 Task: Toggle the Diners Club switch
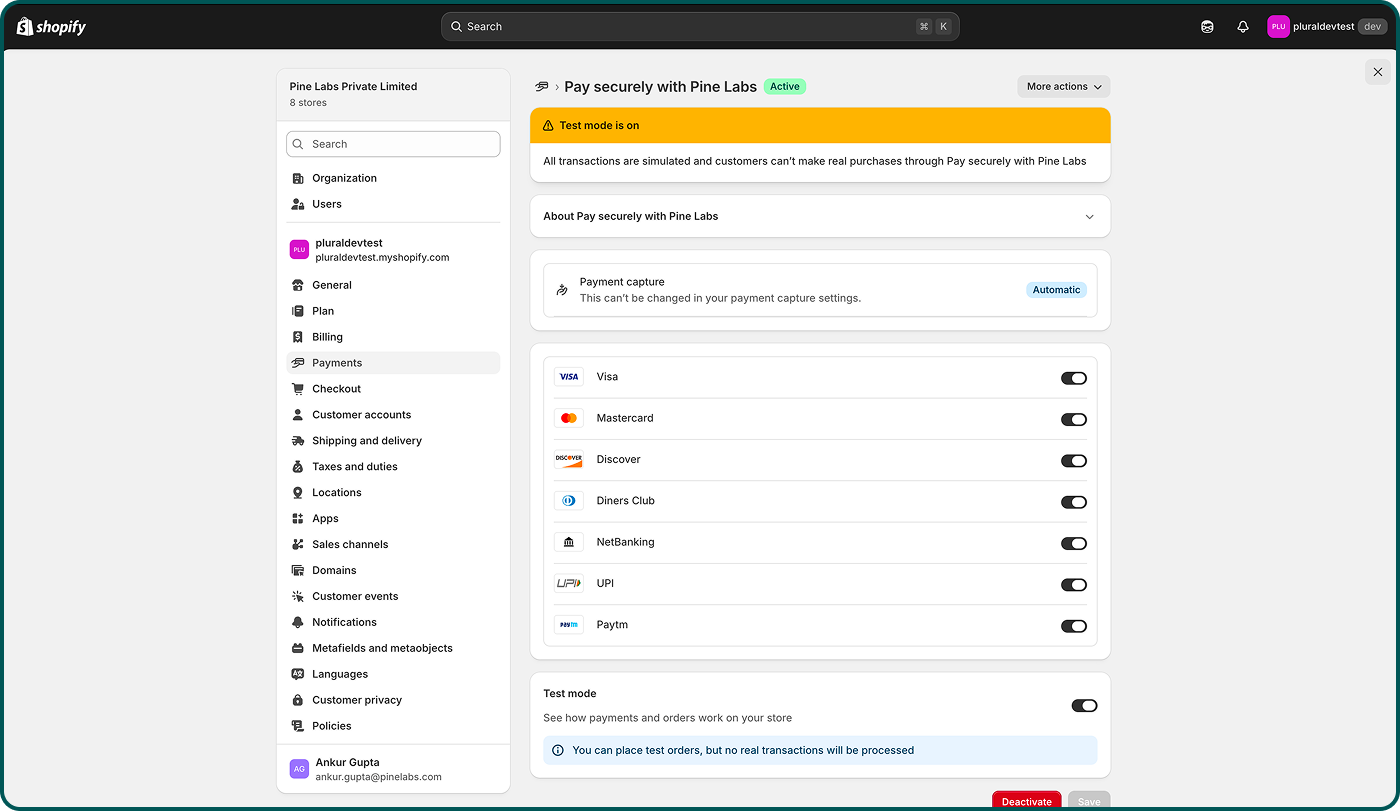[x=1073, y=502]
